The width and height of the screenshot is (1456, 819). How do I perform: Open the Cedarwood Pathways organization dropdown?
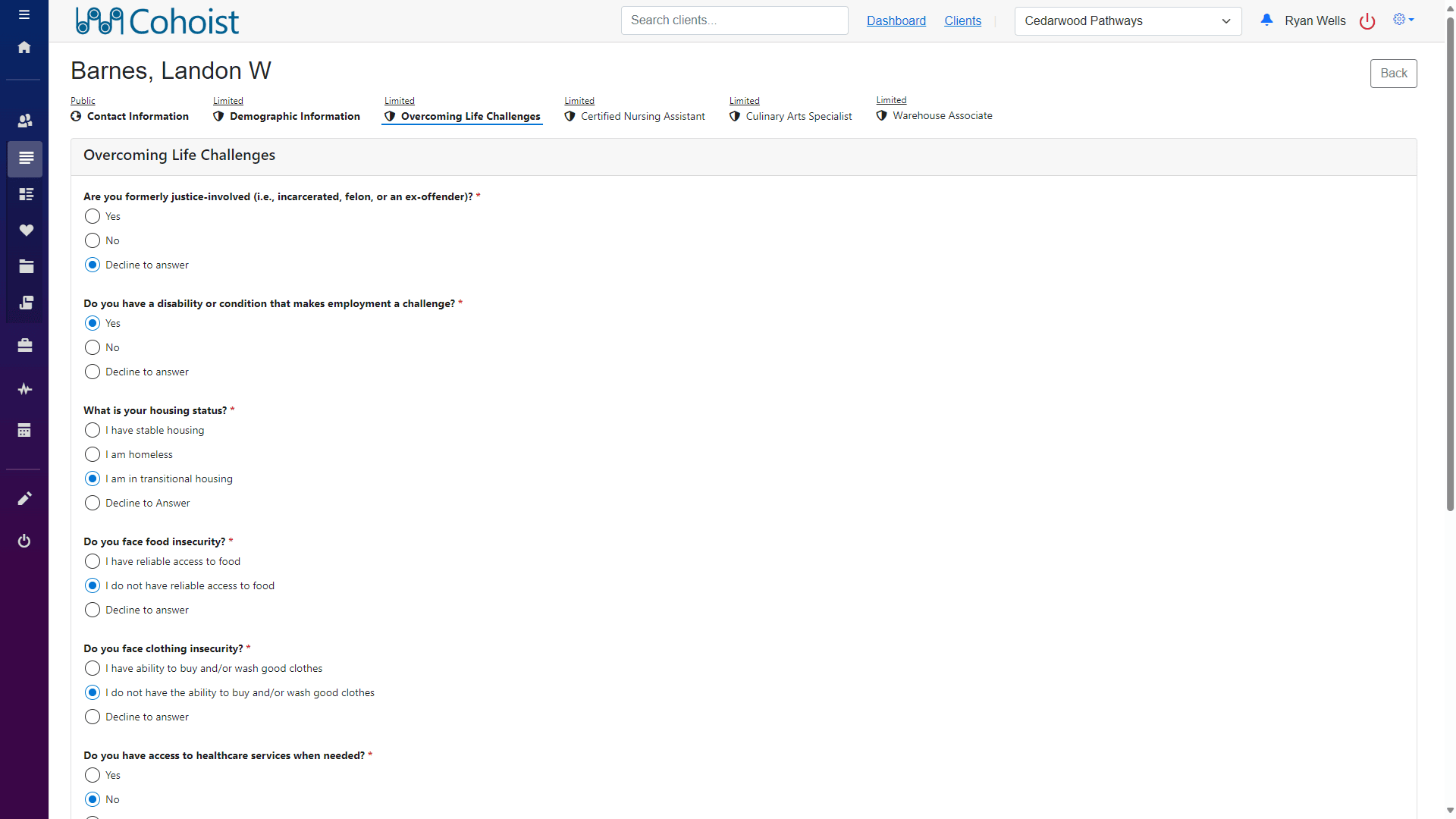pos(1127,21)
